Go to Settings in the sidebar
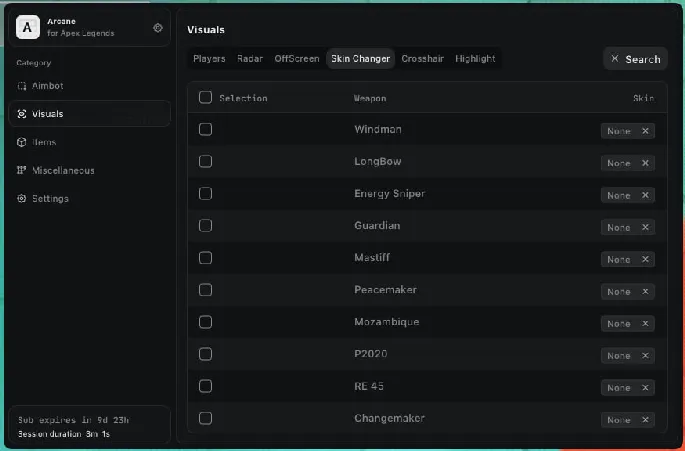This screenshot has width=685, height=451. click(x=50, y=198)
